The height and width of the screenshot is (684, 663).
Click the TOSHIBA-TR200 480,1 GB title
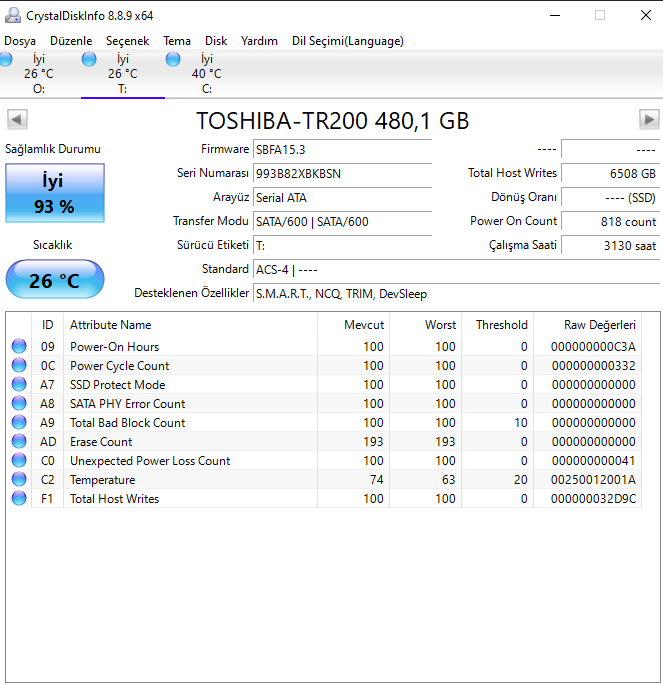pos(332,121)
